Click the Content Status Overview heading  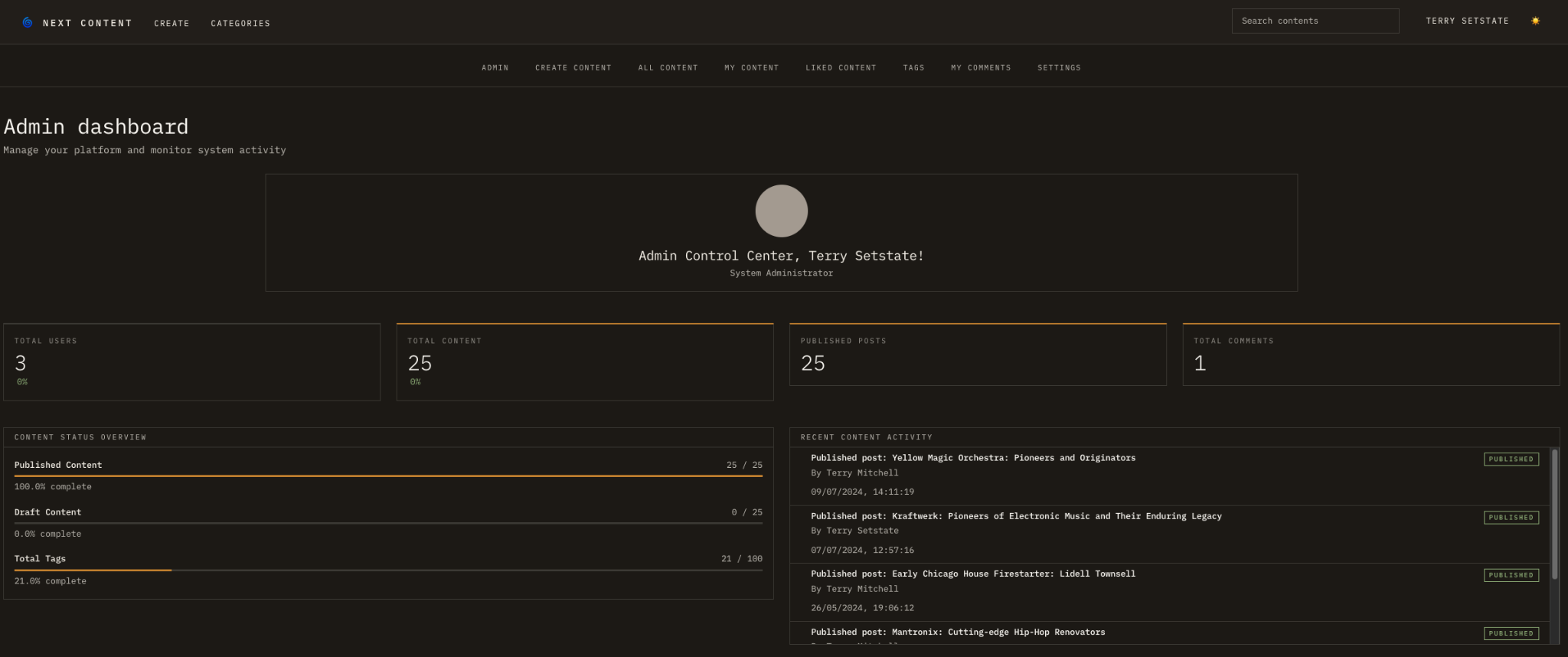[80, 437]
